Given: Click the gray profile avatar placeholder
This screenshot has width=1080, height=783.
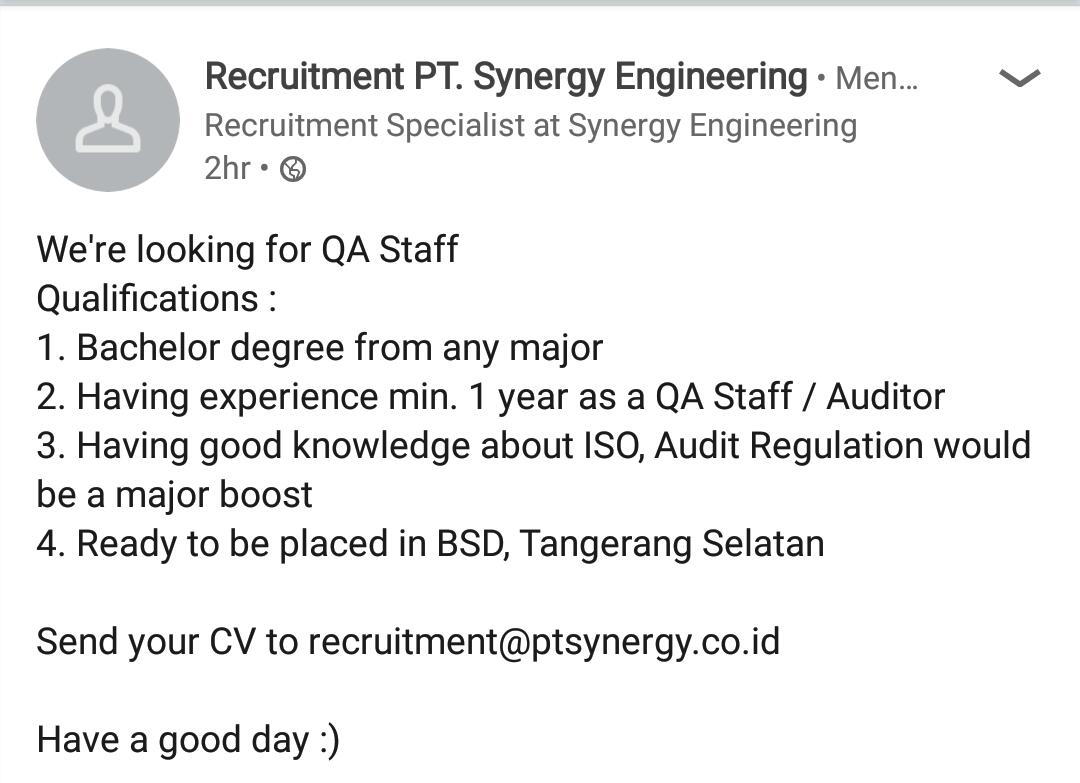Looking at the screenshot, I should pos(108,120).
